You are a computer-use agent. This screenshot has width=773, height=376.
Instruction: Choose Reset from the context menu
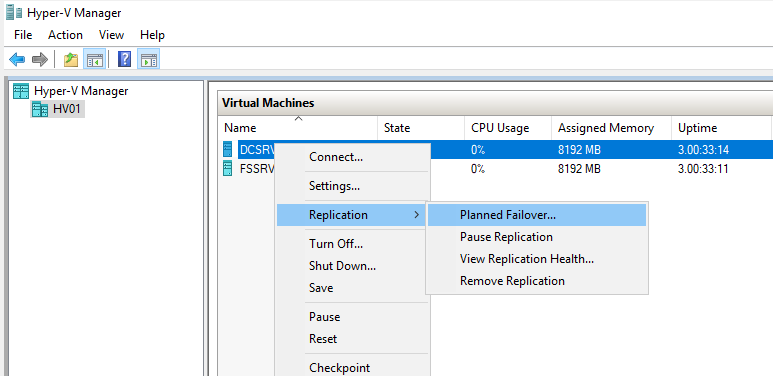353,339
